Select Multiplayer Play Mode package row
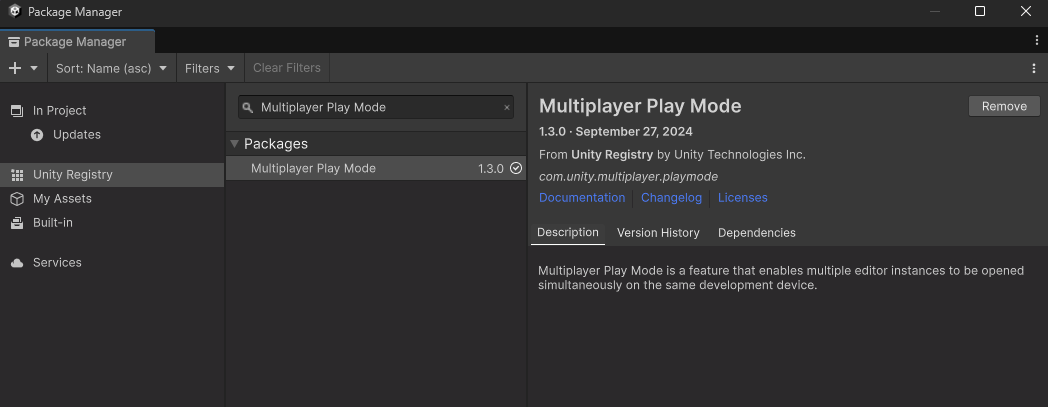1048x407 pixels. coord(376,168)
